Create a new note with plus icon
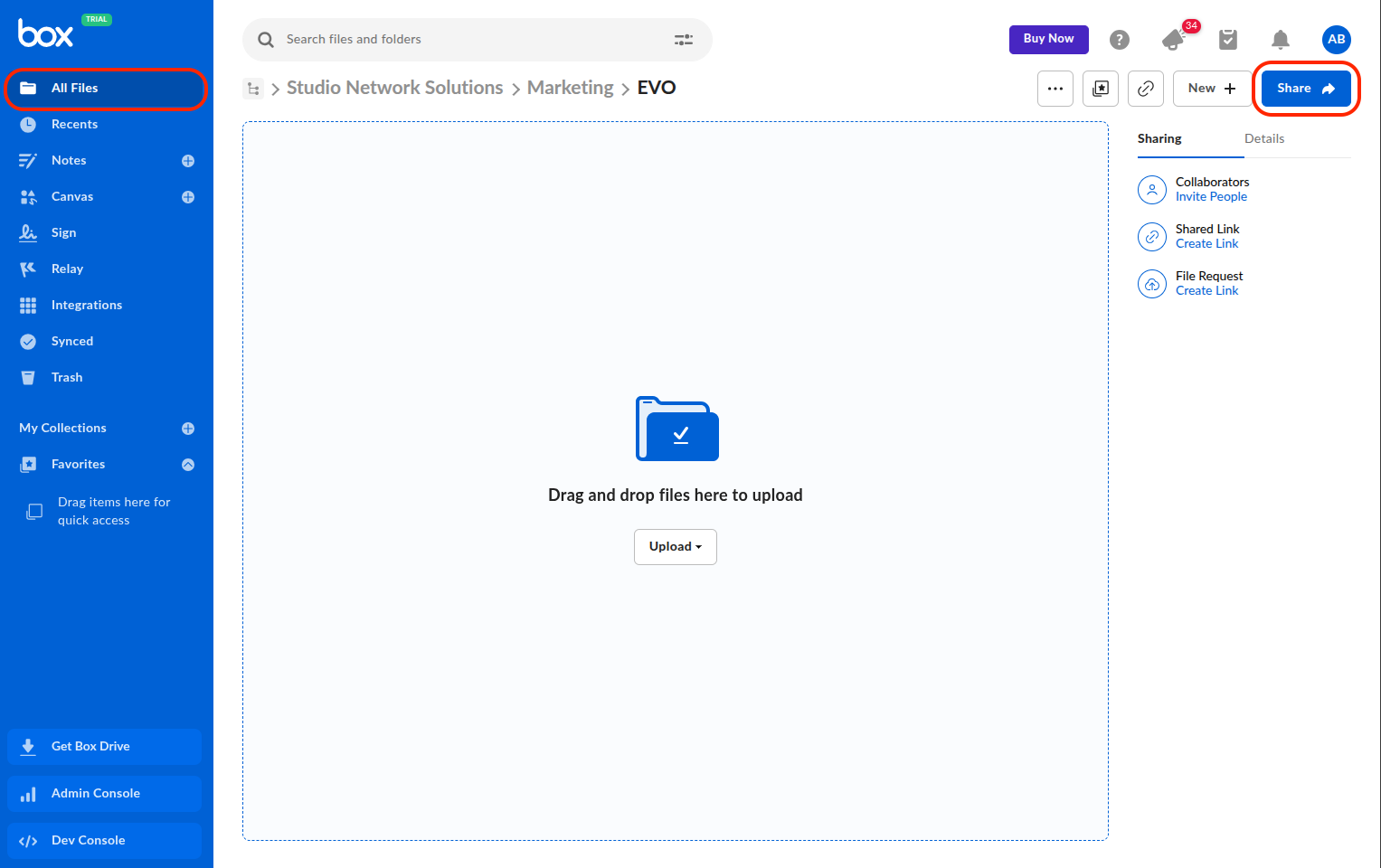The height and width of the screenshot is (868, 1381). [188, 161]
